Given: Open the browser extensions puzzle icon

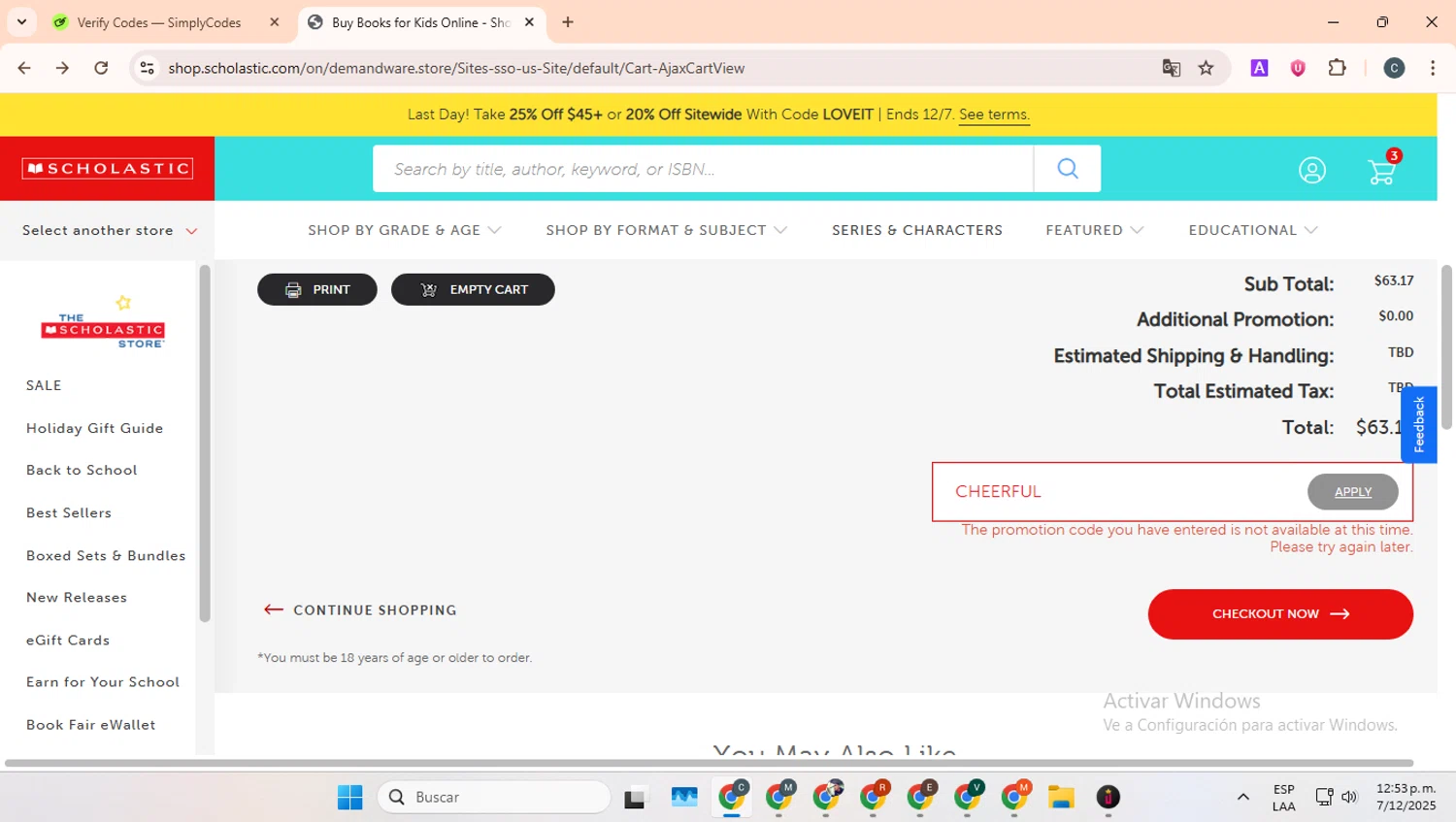Looking at the screenshot, I should (1337, 68).
